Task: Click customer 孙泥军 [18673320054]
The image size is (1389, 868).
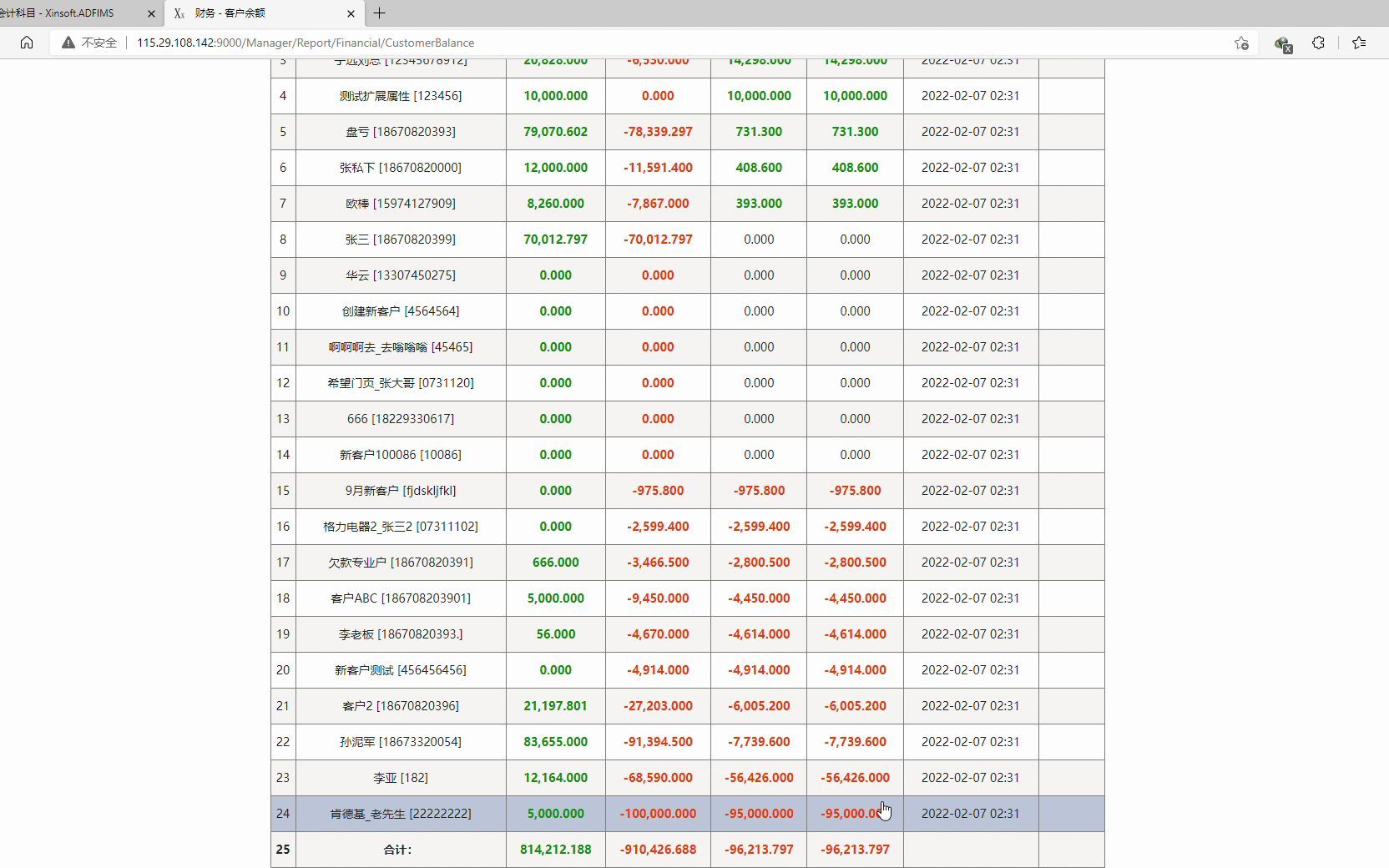Action: [x=401, y=742]
